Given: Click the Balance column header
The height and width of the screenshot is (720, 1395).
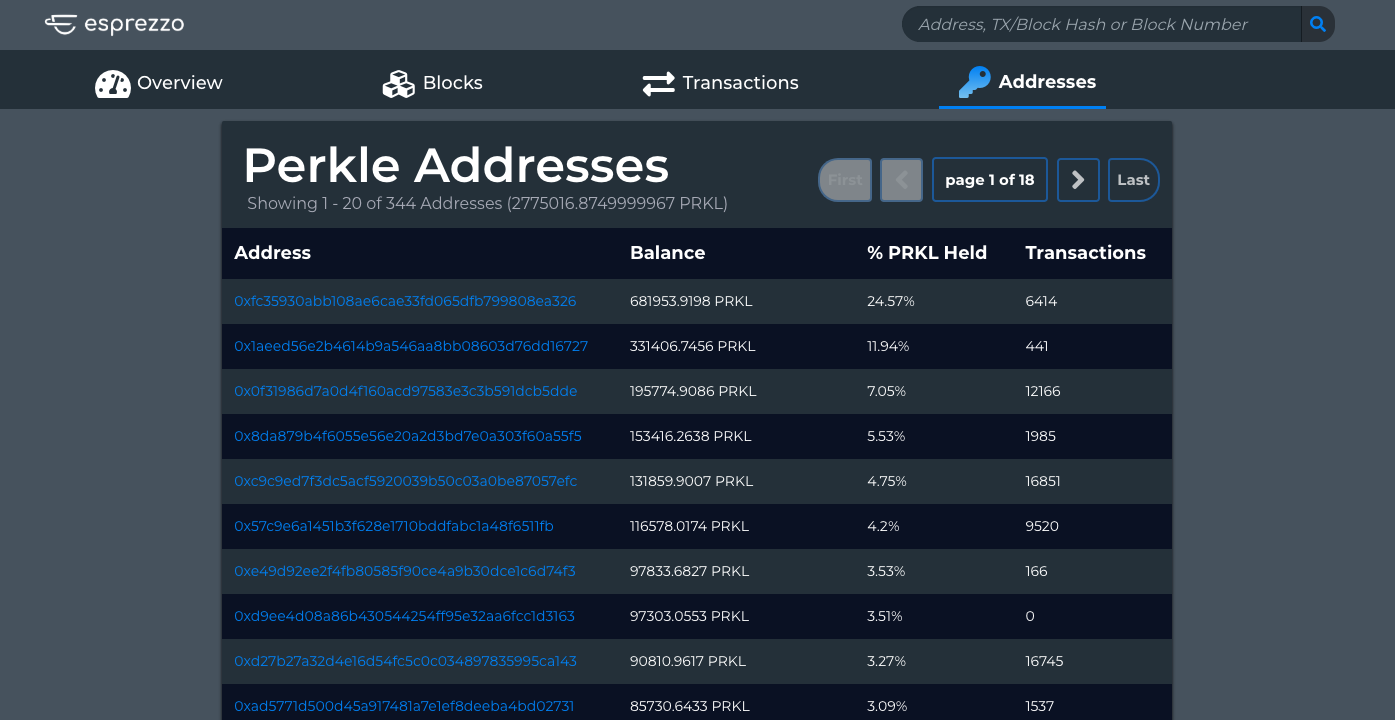Looking at the screenshot, I should (667, 253).
